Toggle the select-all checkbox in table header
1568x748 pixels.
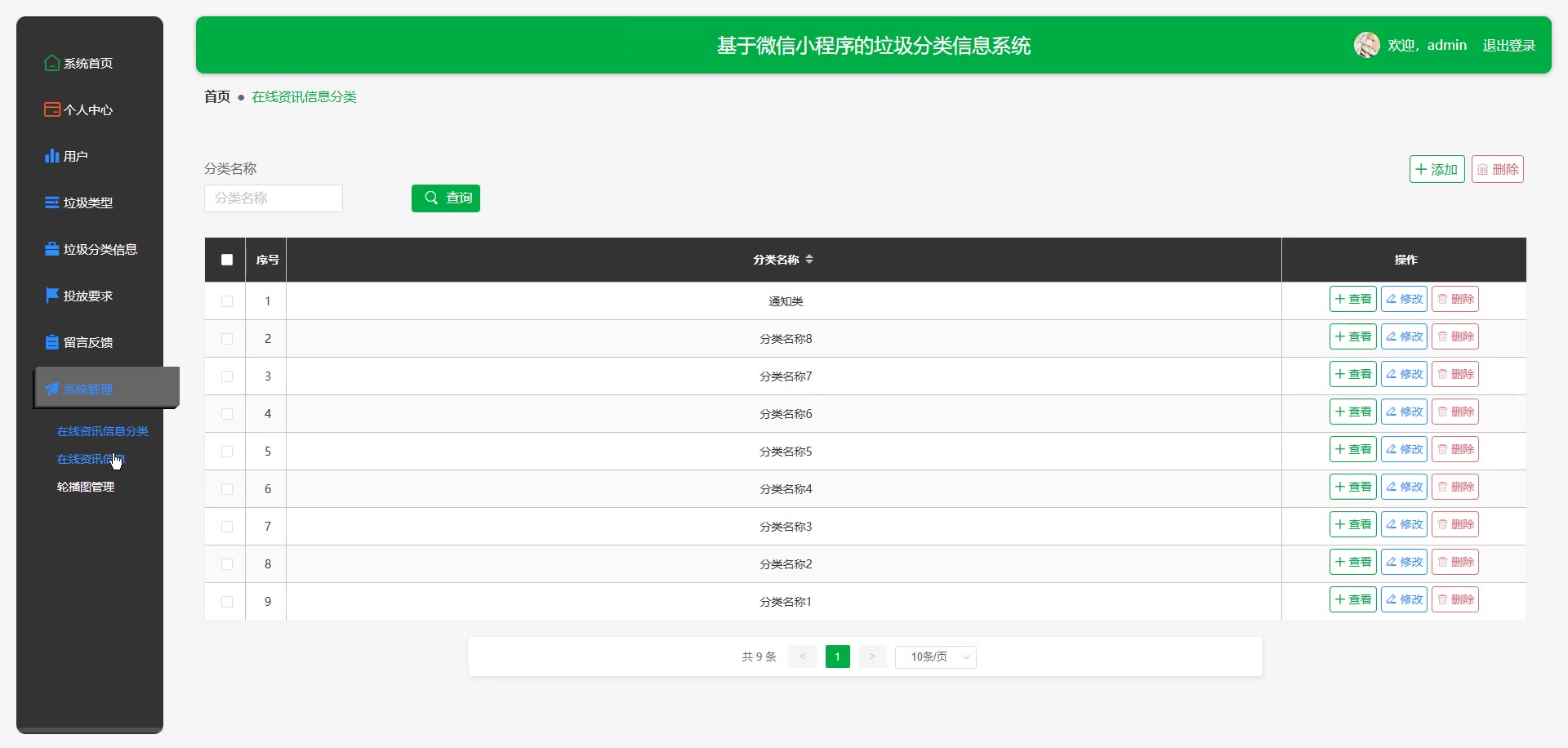(227, 260)
